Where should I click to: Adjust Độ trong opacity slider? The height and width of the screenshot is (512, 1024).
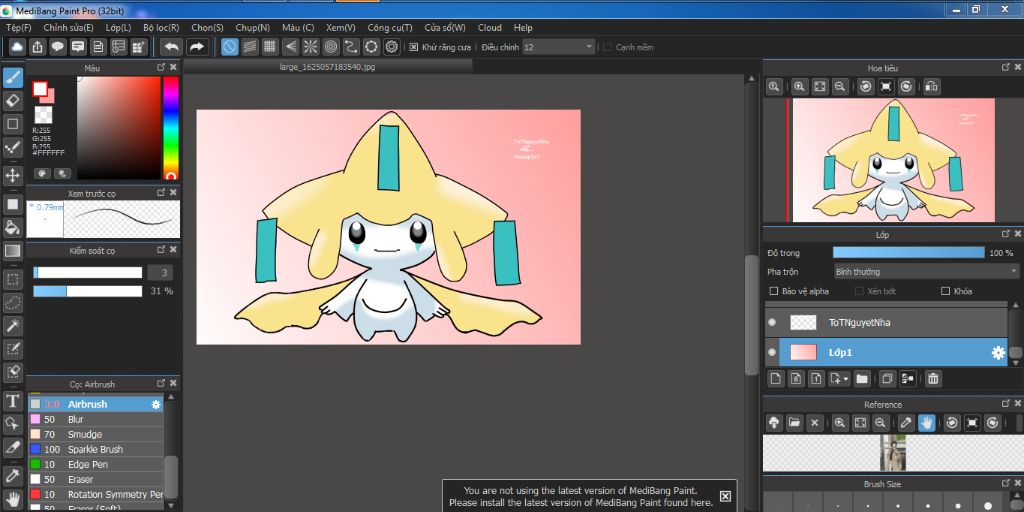click(908, 253)
